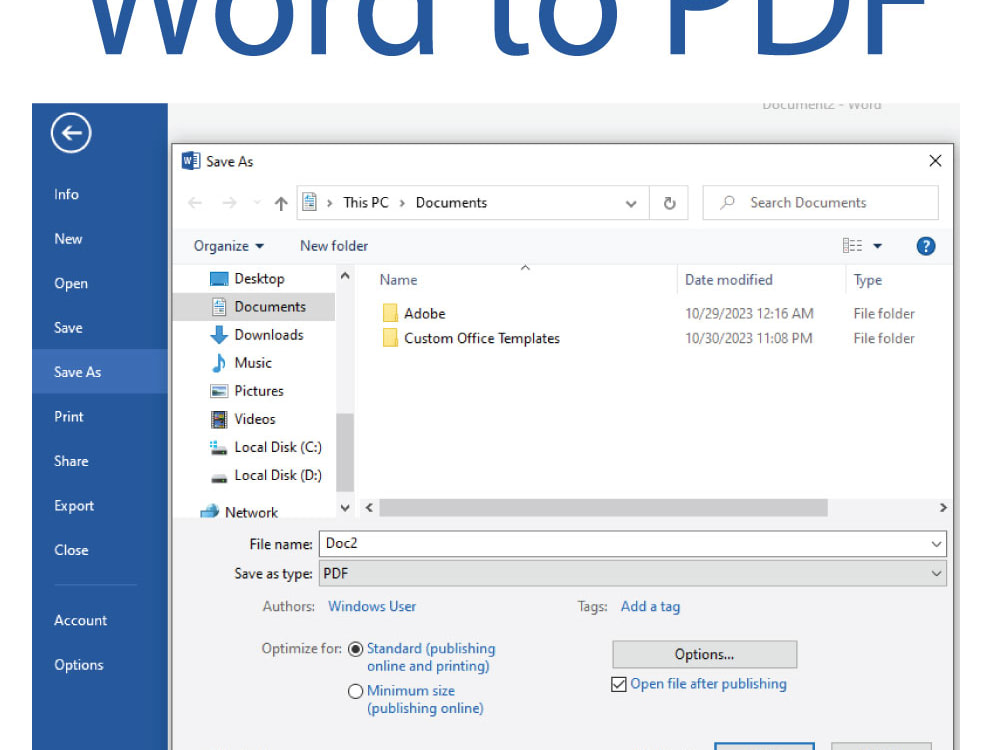Click the Local Disk (D:) drive icon

219,477
